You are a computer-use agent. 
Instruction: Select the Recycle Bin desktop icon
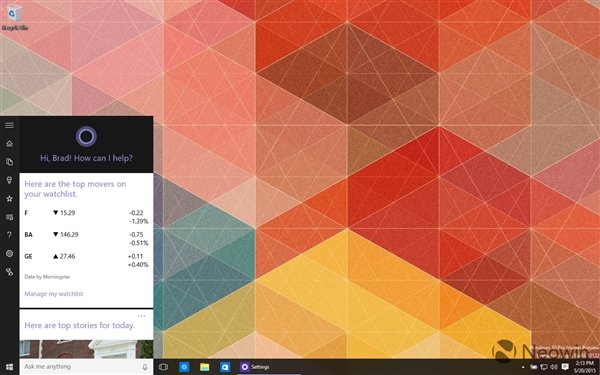coord(15,17)
